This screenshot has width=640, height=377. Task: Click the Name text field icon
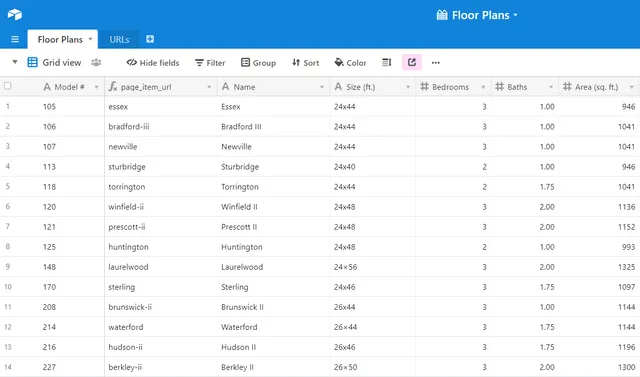225,86
